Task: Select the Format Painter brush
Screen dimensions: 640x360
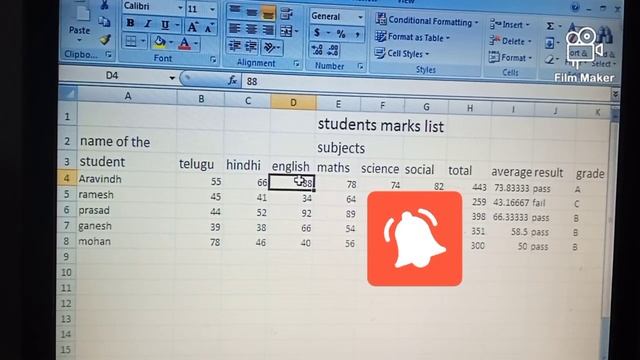Action: pos(105,40)
